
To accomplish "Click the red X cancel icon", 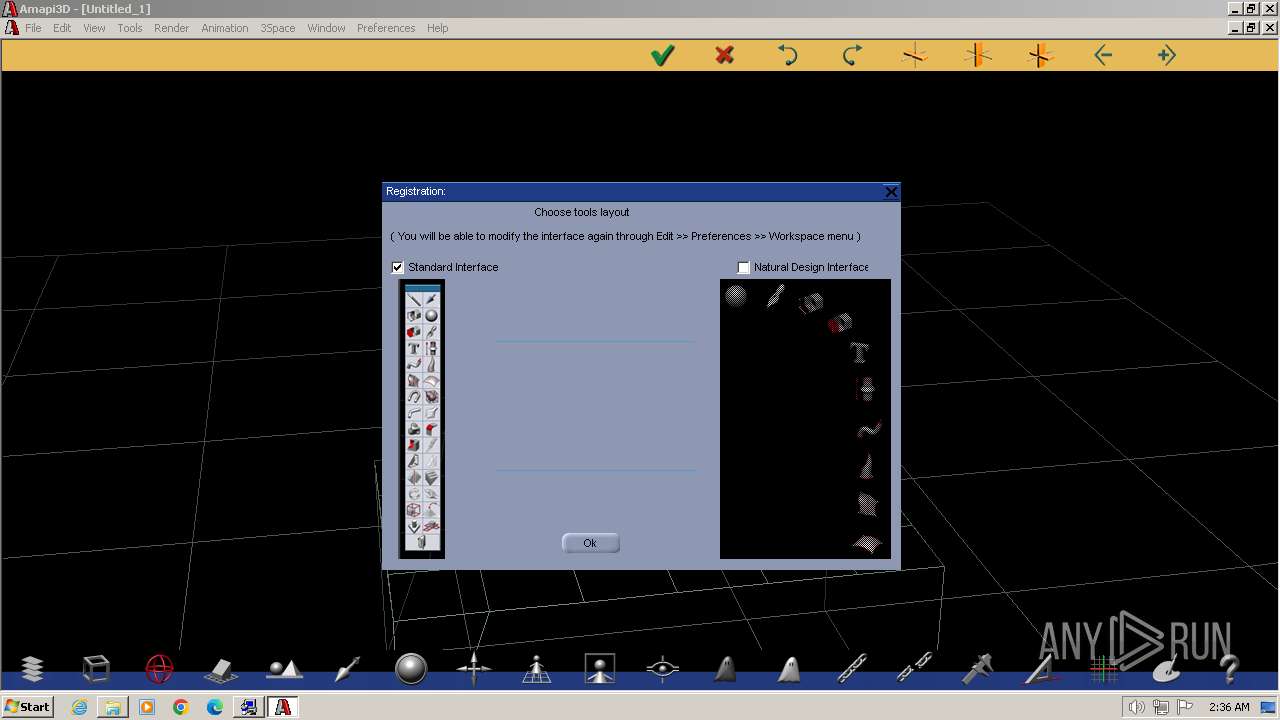I will pyautogui.click(x=725, y=56).
